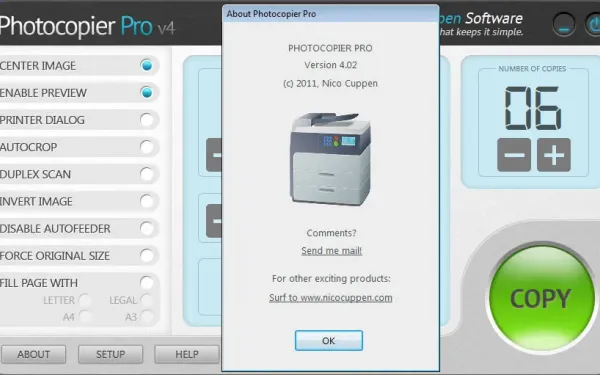
Task: Turn on AUTOCROP
Action: pos(147,147)
